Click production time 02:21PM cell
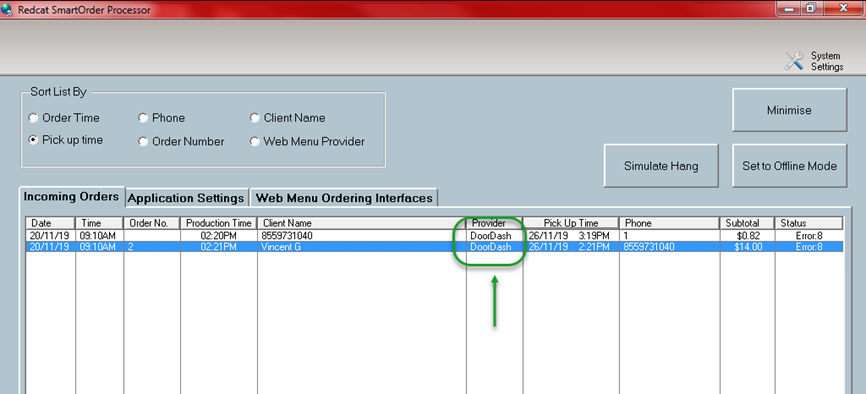This screenshot has height=394, width=866. point(219,247)
